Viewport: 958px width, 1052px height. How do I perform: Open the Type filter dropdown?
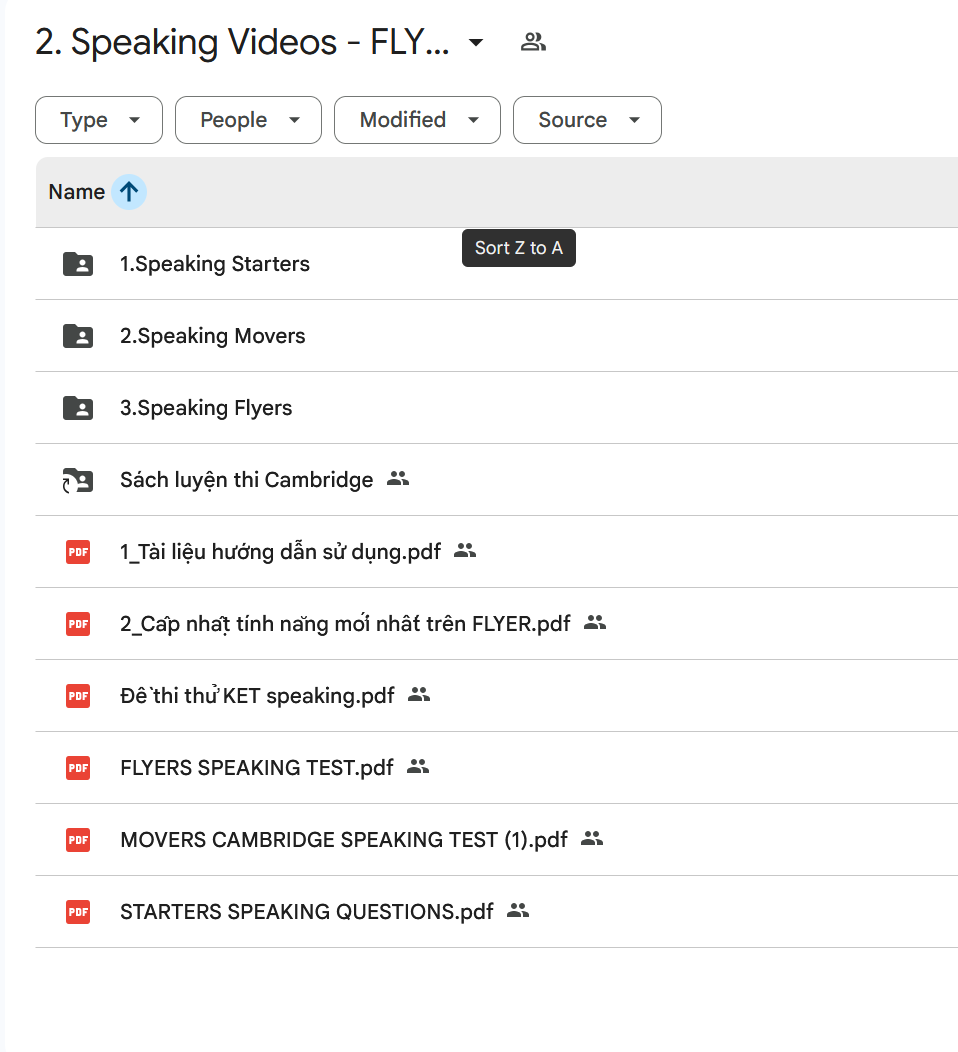click(x=99, y=120)
